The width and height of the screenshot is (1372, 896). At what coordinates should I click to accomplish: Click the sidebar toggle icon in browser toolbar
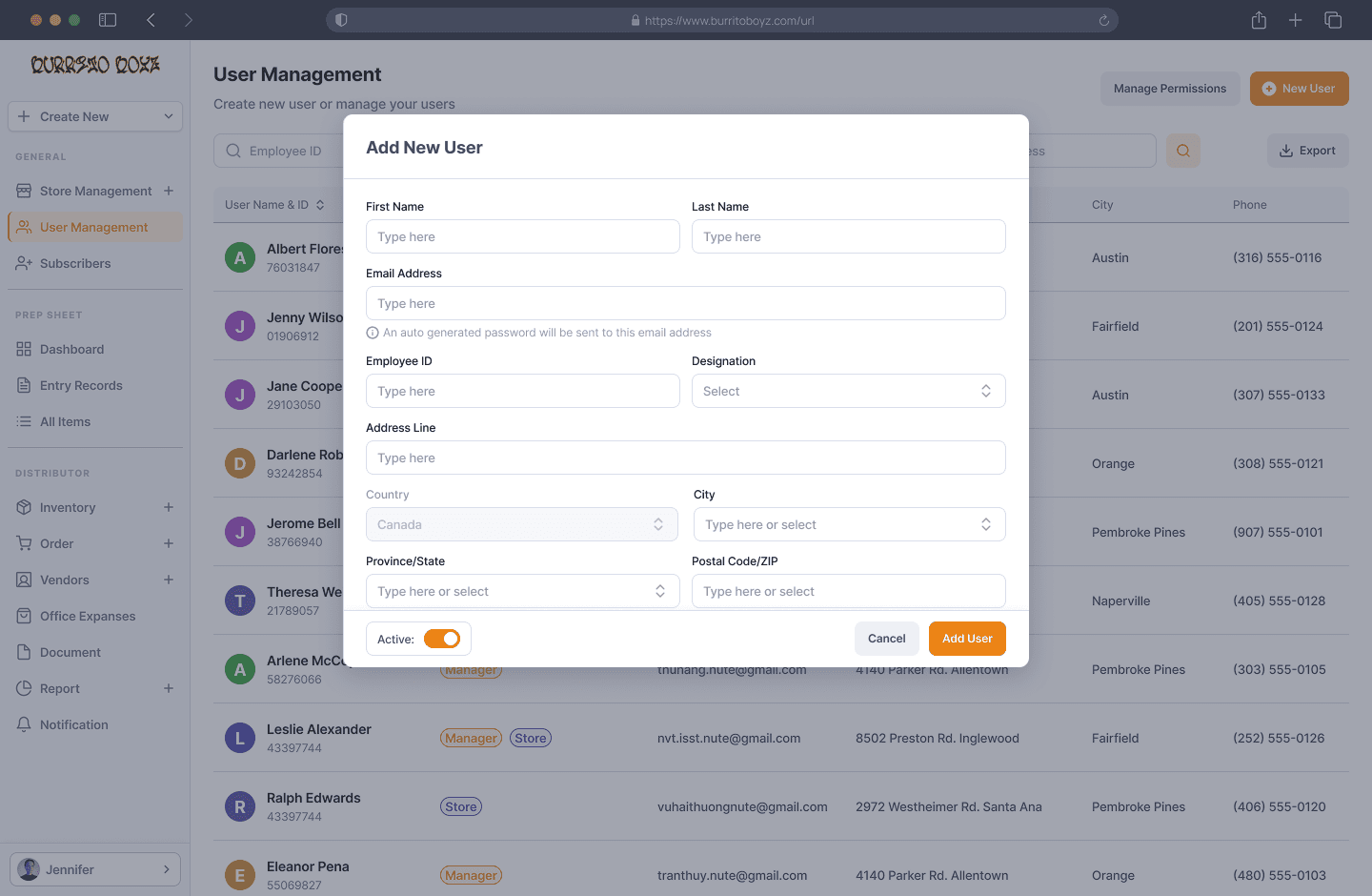(x=108, y=20)
